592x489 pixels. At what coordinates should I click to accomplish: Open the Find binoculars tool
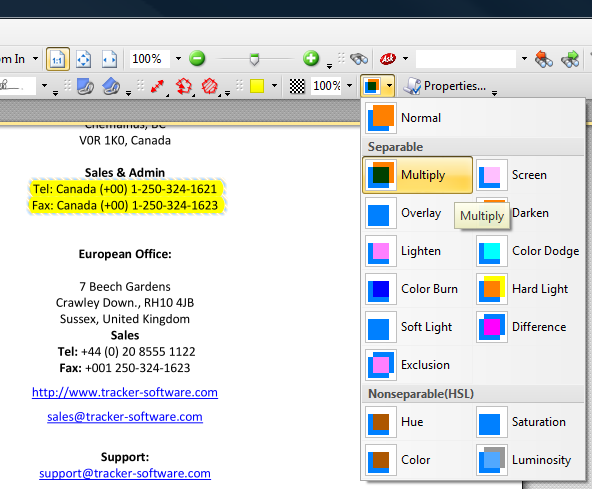[x=358, y=59]
